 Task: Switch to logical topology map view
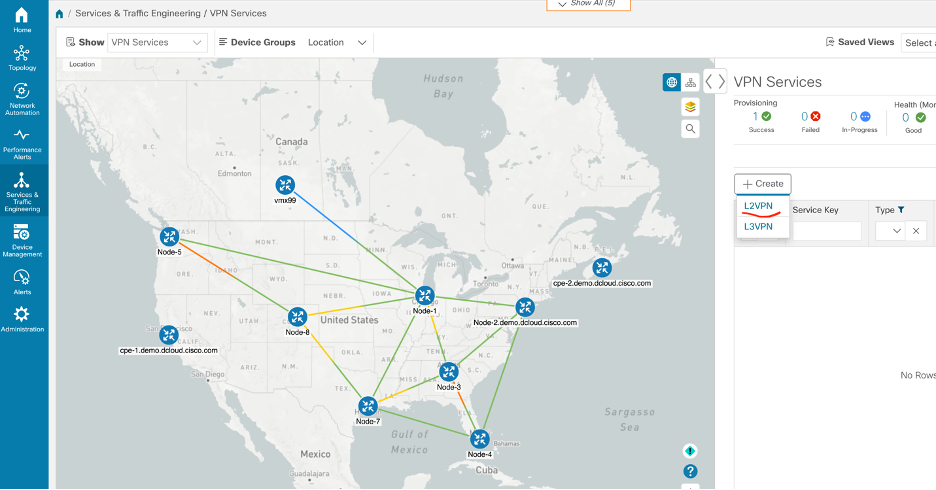coord(690,82)
